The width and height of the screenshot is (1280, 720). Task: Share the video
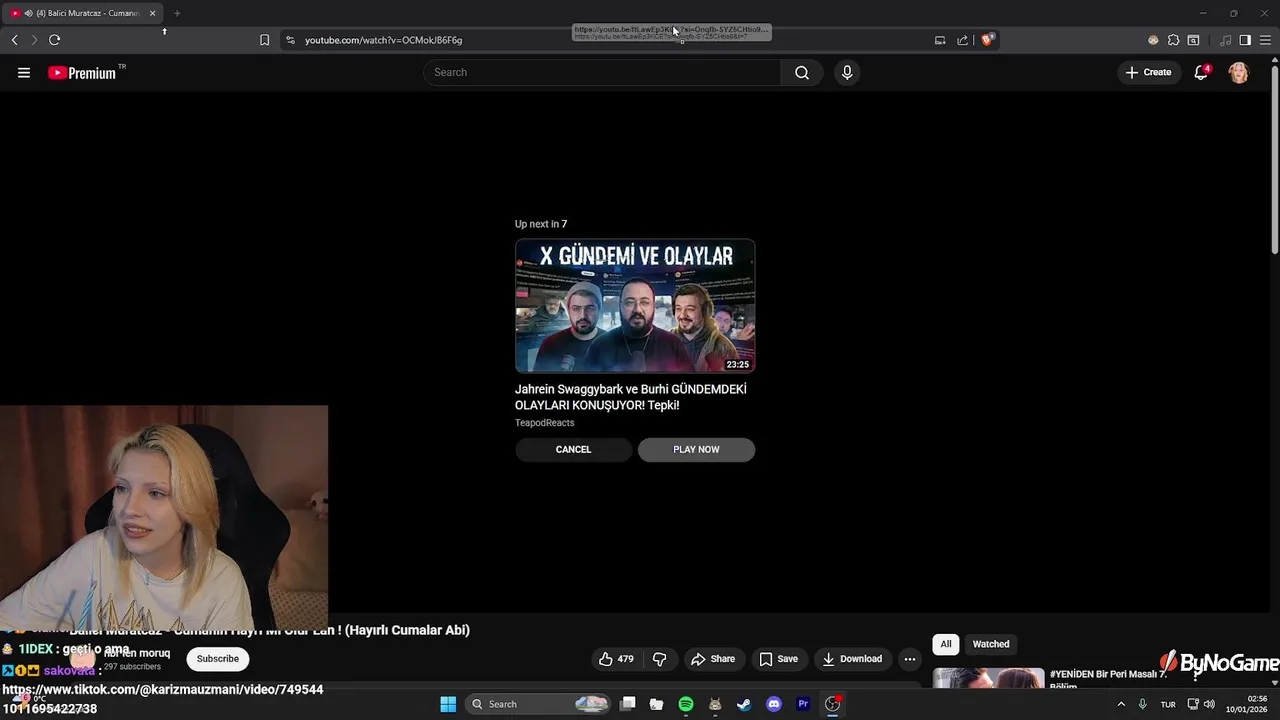(x=713, y=659)
